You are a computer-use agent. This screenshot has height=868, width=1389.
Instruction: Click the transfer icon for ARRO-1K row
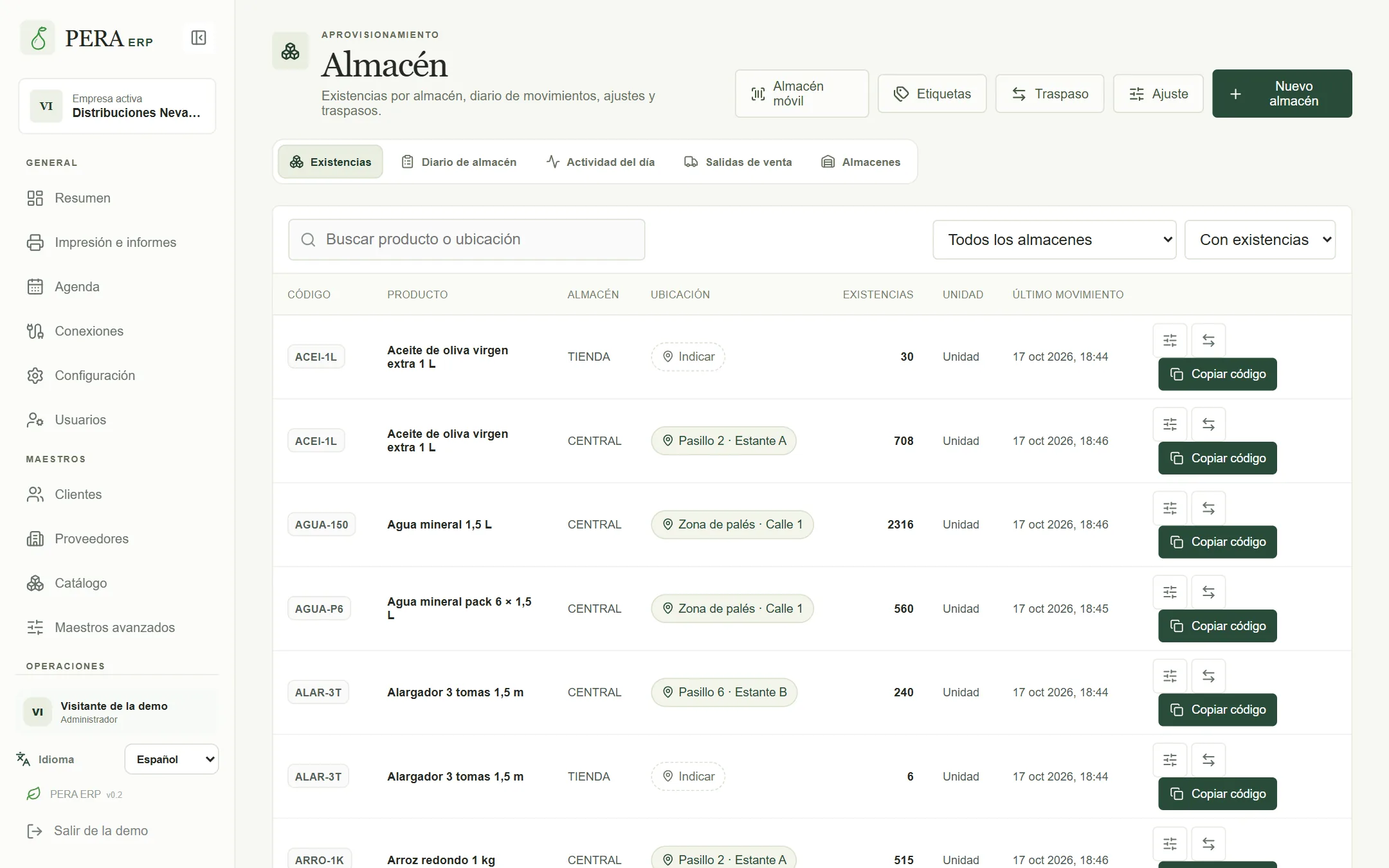tap(1208, 844)
